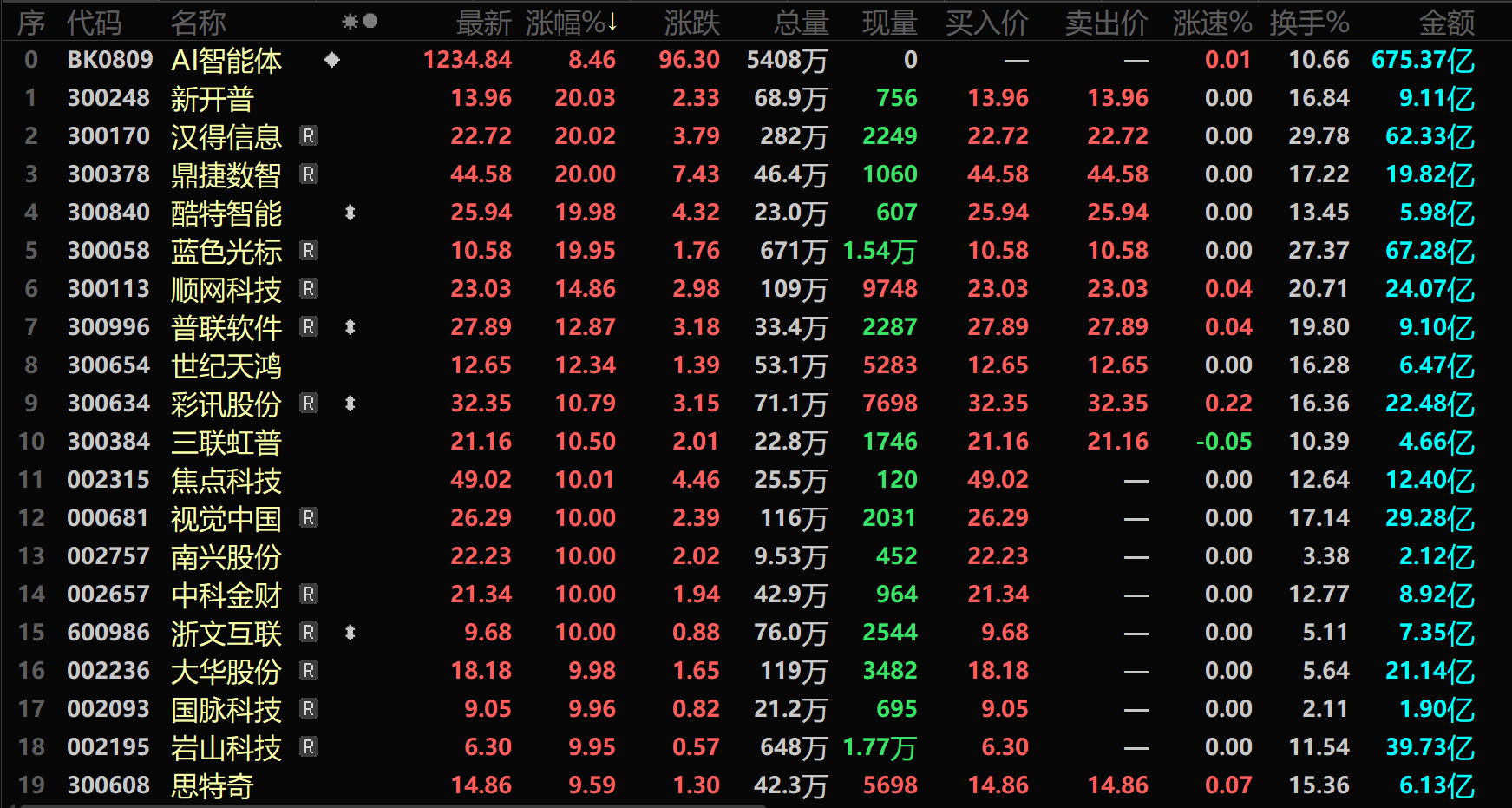
Task: Click the up-down arrow icon on 浙文互联 row
Action: pyautogui.click(x=350, y=633)
